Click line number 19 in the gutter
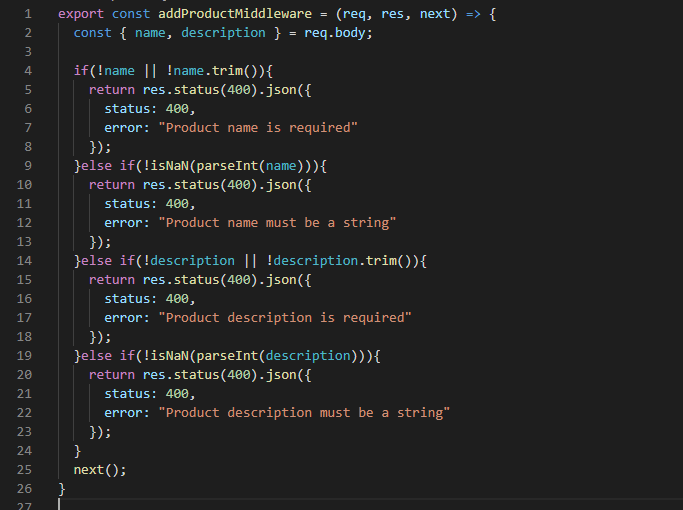This screenshot has height=510, width=683. [x=24, y=356]
